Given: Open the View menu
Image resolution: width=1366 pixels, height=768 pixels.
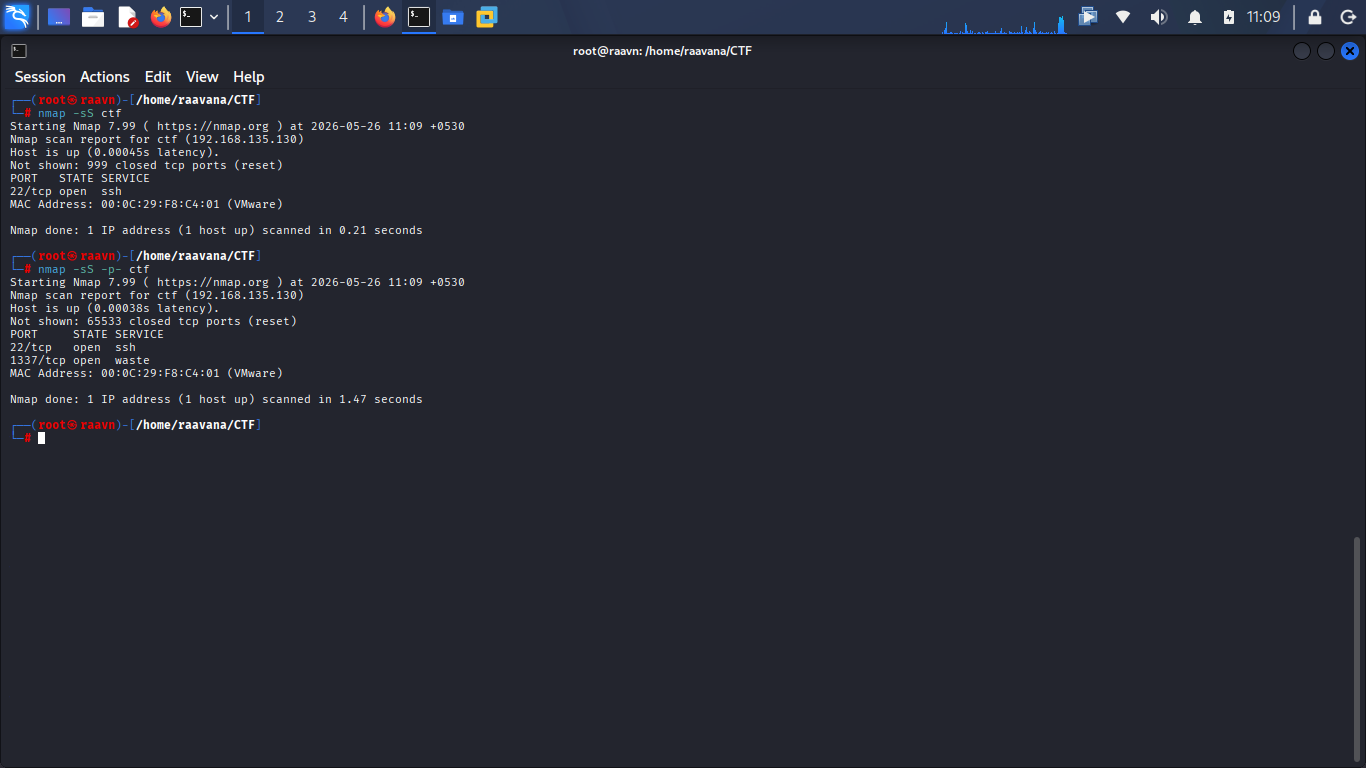Looking at the screenshot, I should [x=202, y=77].
